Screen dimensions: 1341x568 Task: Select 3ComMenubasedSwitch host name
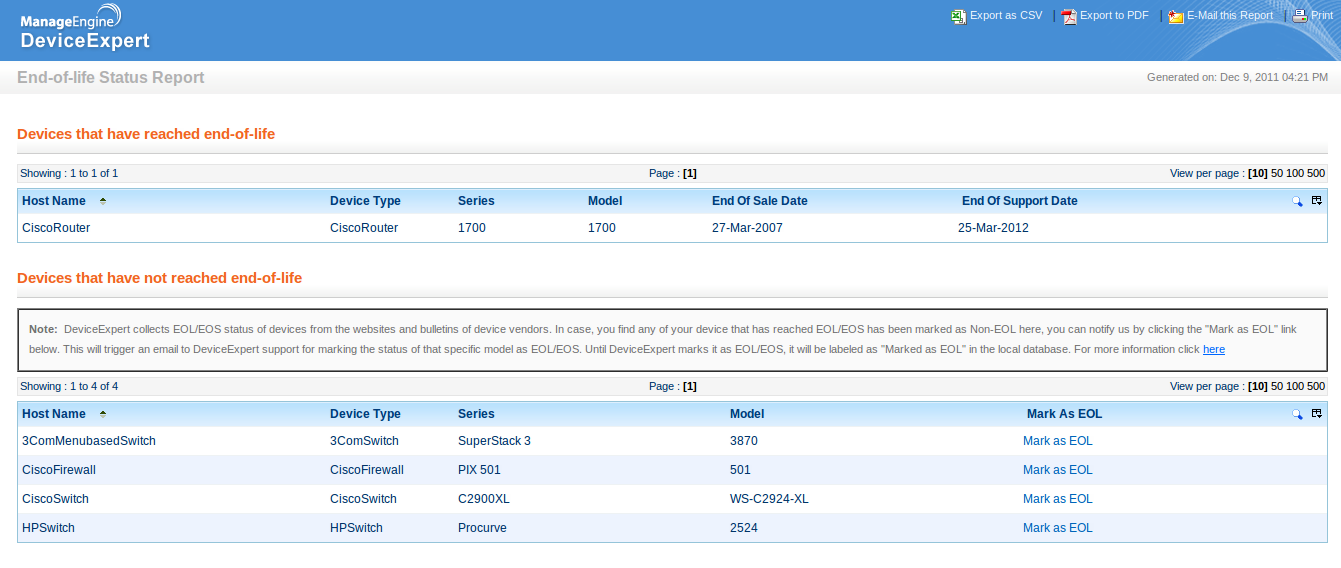pyautogui.click(x=89, y=441)
